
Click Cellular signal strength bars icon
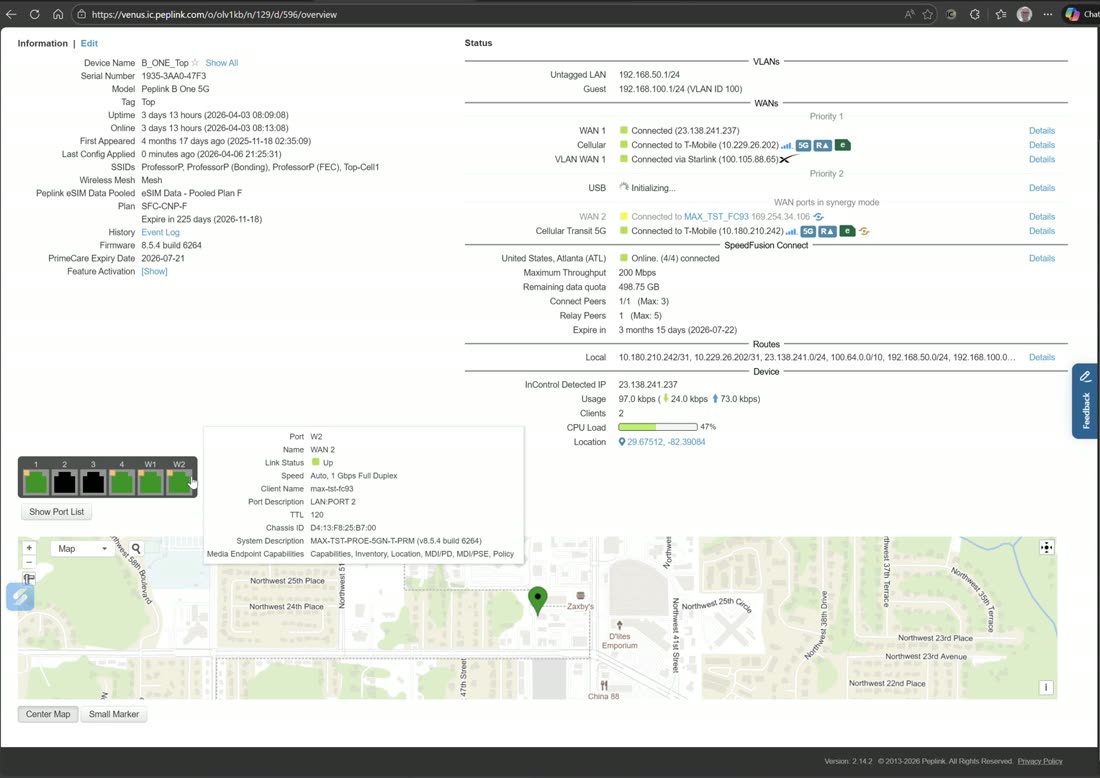coord(786,146)
